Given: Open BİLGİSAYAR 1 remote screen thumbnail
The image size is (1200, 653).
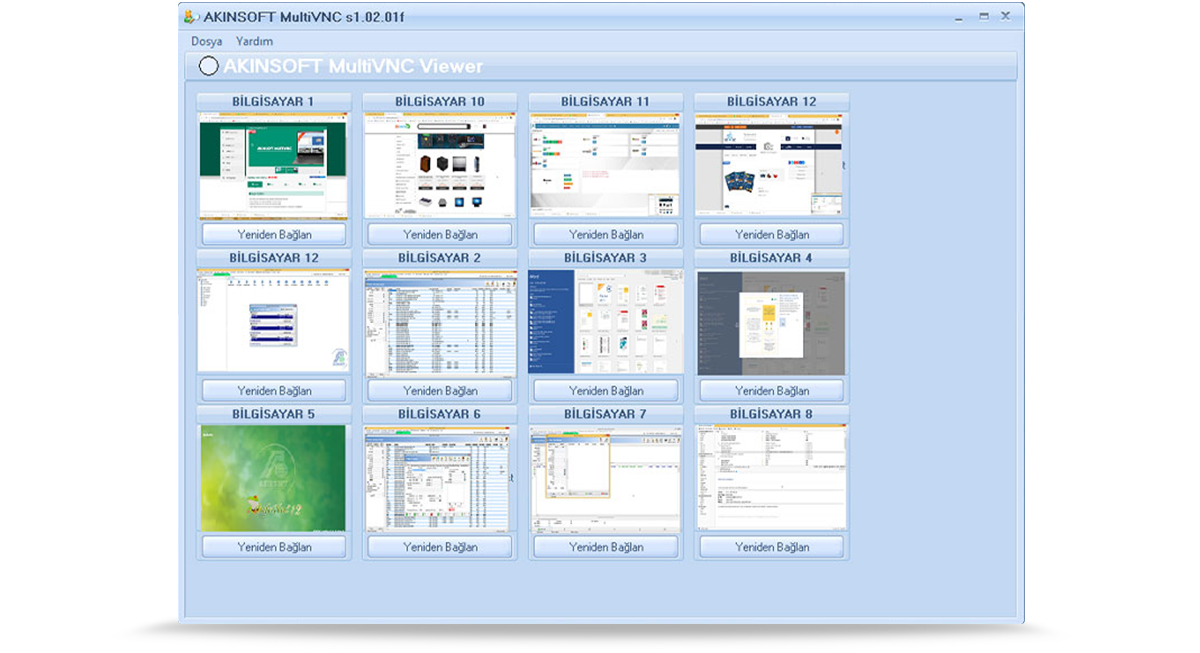Looking at the screenshot, I should coord(273,166).
